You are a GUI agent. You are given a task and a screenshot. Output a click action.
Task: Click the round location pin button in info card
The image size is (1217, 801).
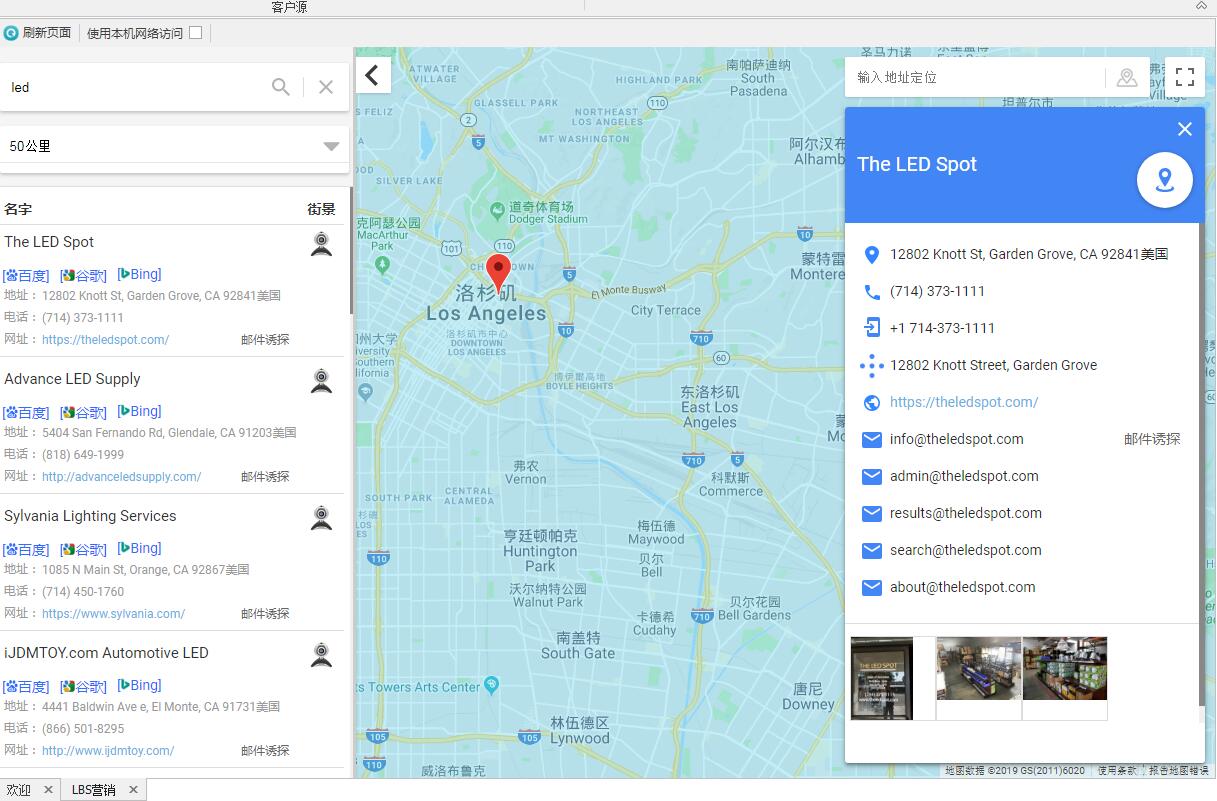[1164, 180]
